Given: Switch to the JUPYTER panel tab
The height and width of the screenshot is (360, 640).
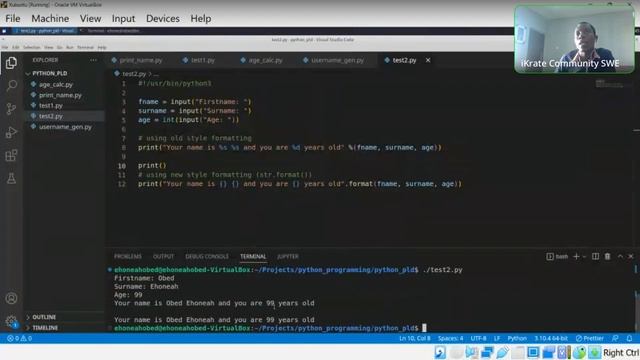Looking at the screenshot, I should tap(288, 256).
